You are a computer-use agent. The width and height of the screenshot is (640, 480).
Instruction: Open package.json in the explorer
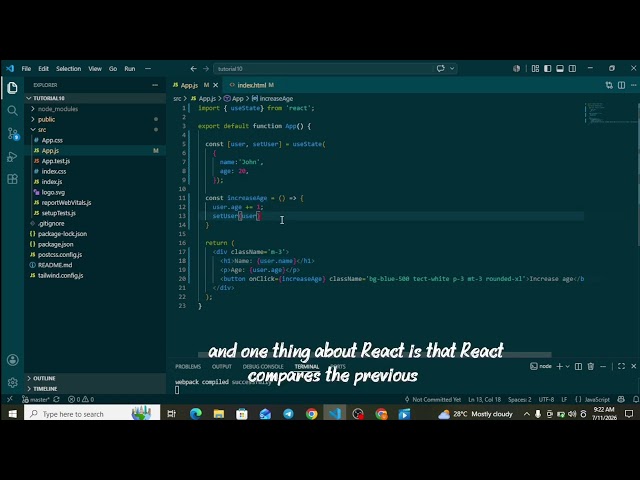95,244
